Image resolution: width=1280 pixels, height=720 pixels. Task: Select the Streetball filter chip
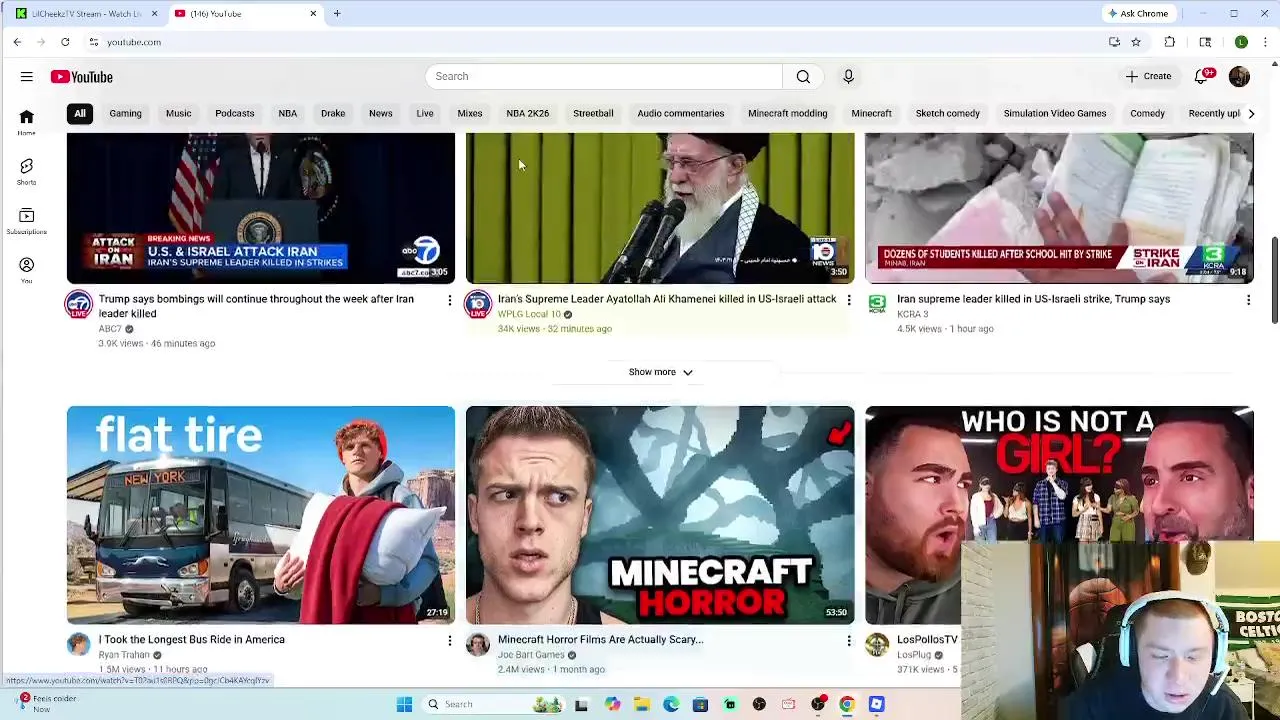pyautogui.click(x=593, y=113)
